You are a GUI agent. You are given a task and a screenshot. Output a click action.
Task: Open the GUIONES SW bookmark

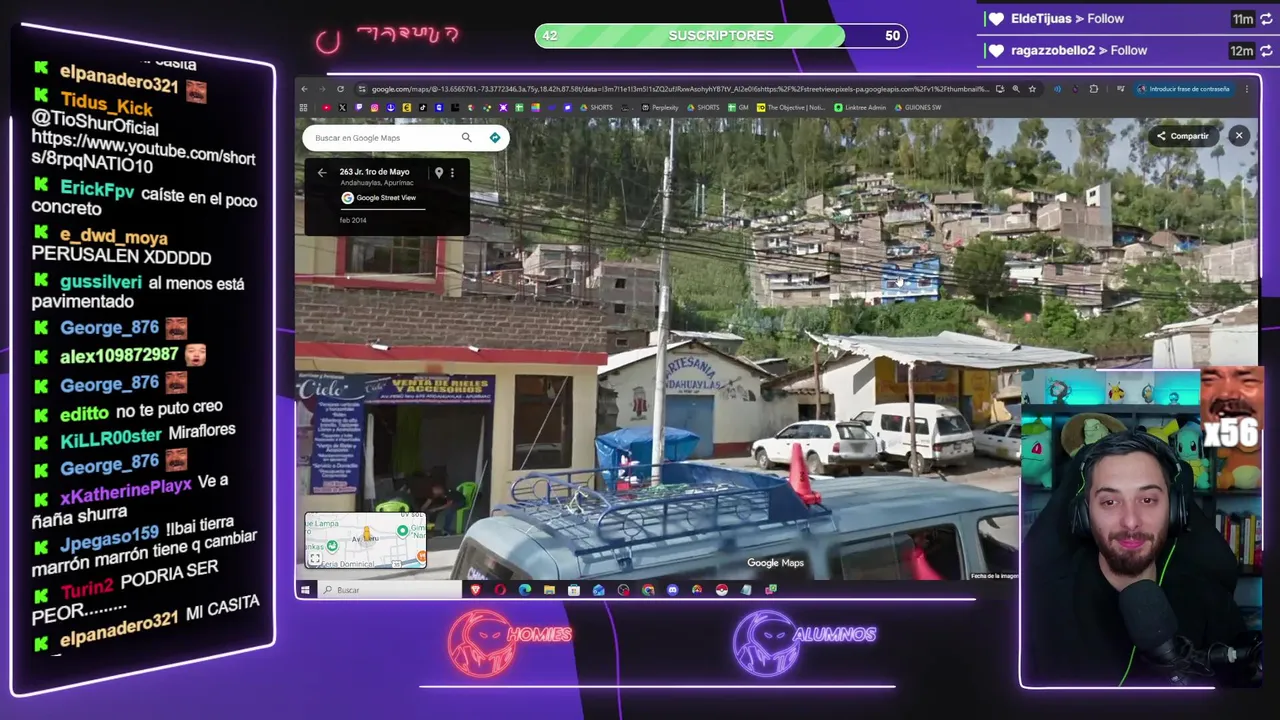[x=918, y=108]
